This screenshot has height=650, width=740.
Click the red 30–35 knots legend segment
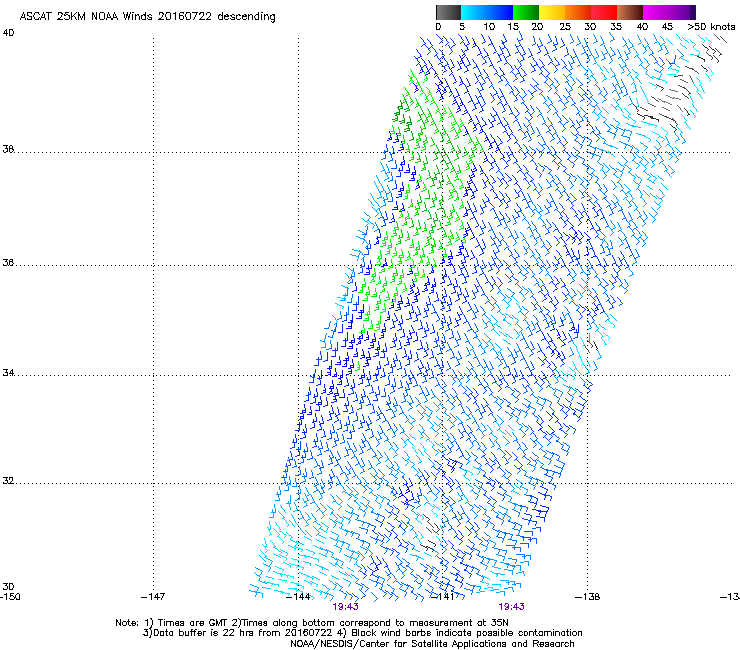[604, 12]
